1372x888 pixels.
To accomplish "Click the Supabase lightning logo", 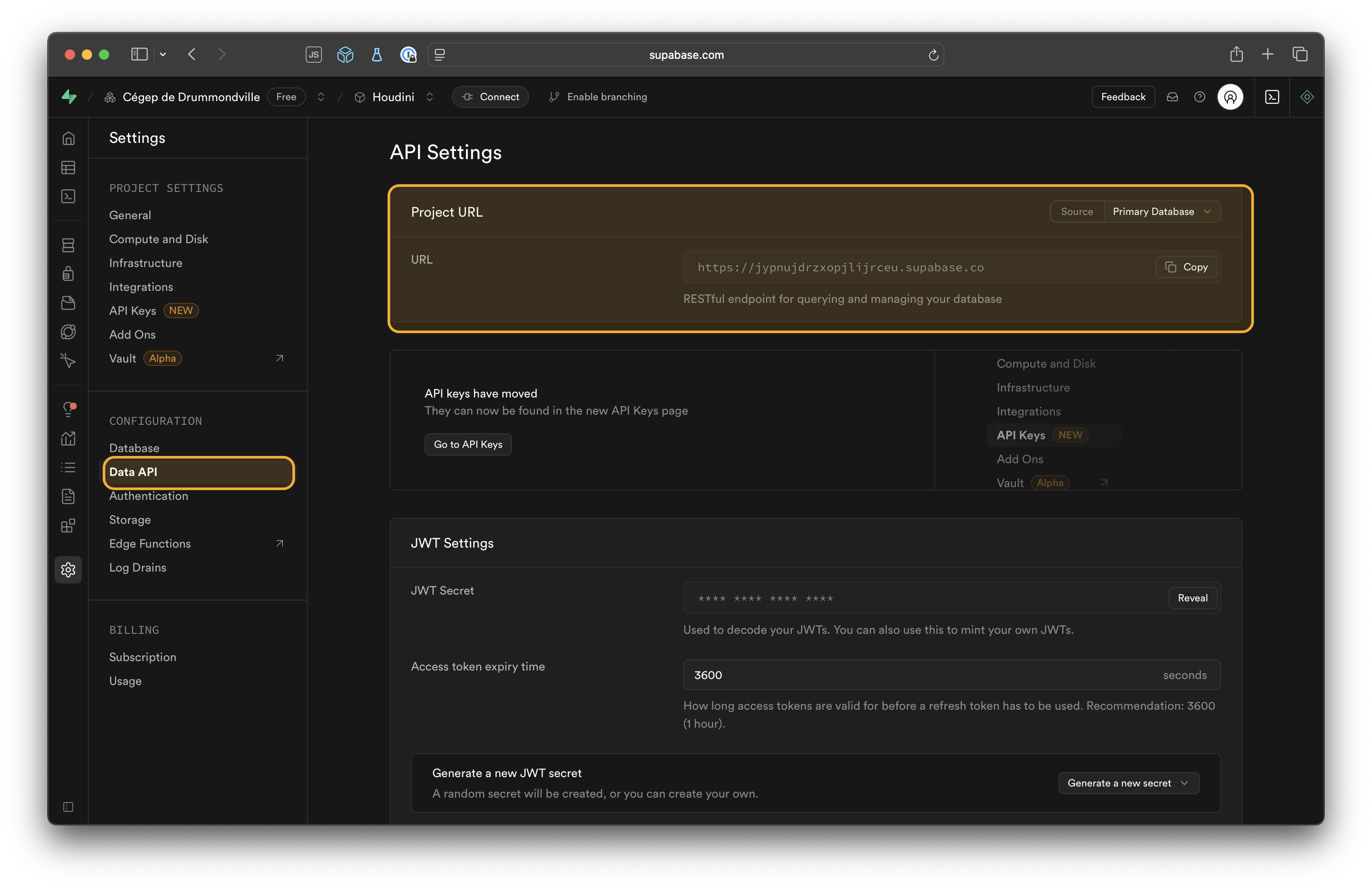I will click(x=69, y=97).
